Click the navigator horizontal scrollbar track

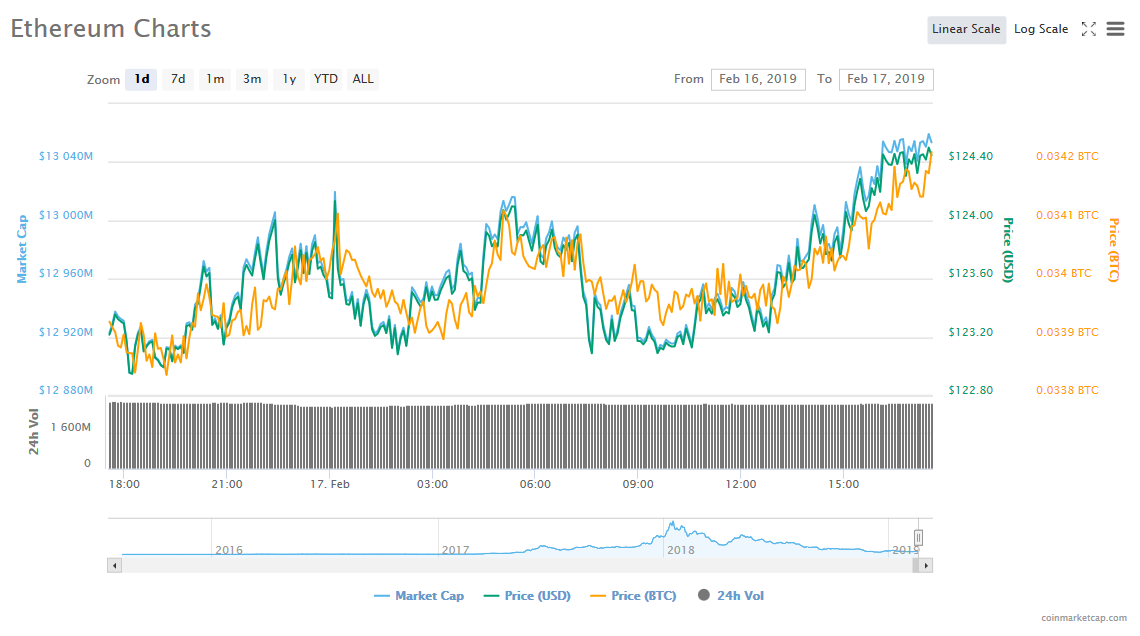coord(516,565)
